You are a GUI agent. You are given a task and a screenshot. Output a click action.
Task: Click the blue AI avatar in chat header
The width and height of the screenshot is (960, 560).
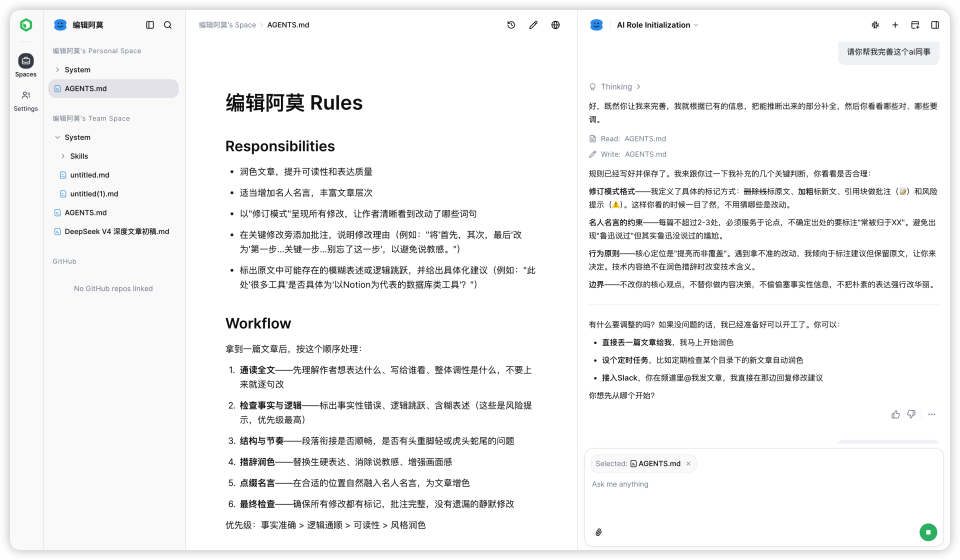[x=596, y=25]
